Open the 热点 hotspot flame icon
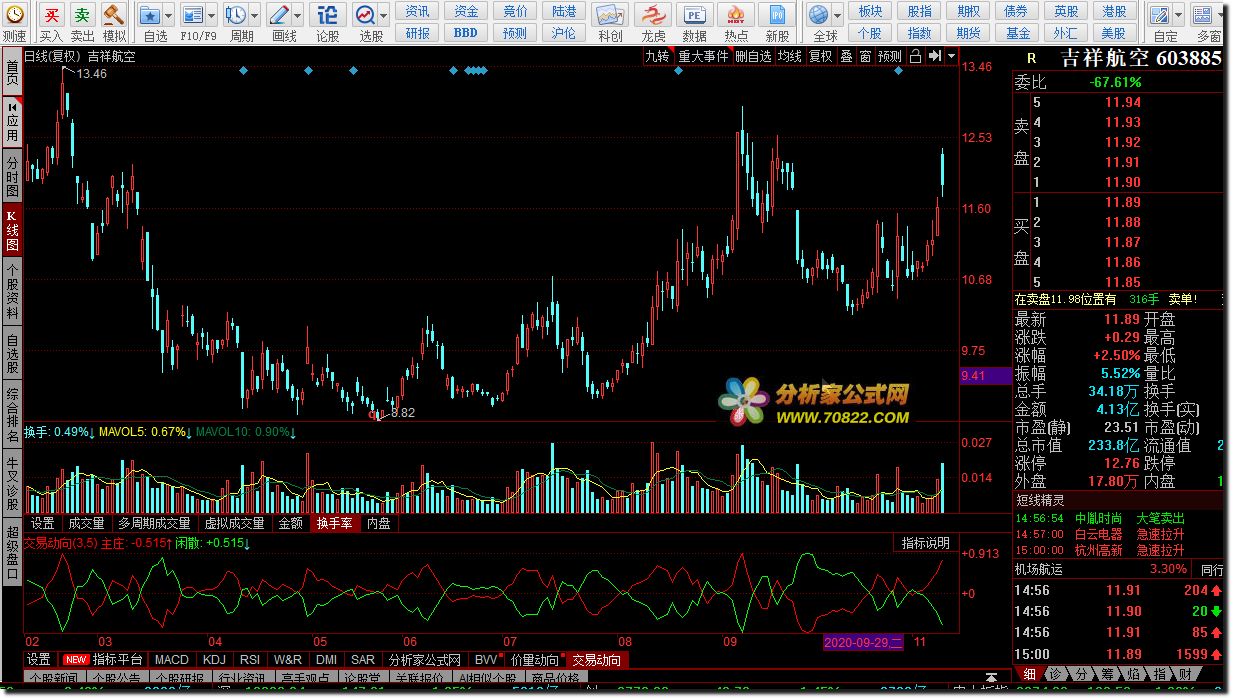 pyautogui.click(x=736, y=15)
